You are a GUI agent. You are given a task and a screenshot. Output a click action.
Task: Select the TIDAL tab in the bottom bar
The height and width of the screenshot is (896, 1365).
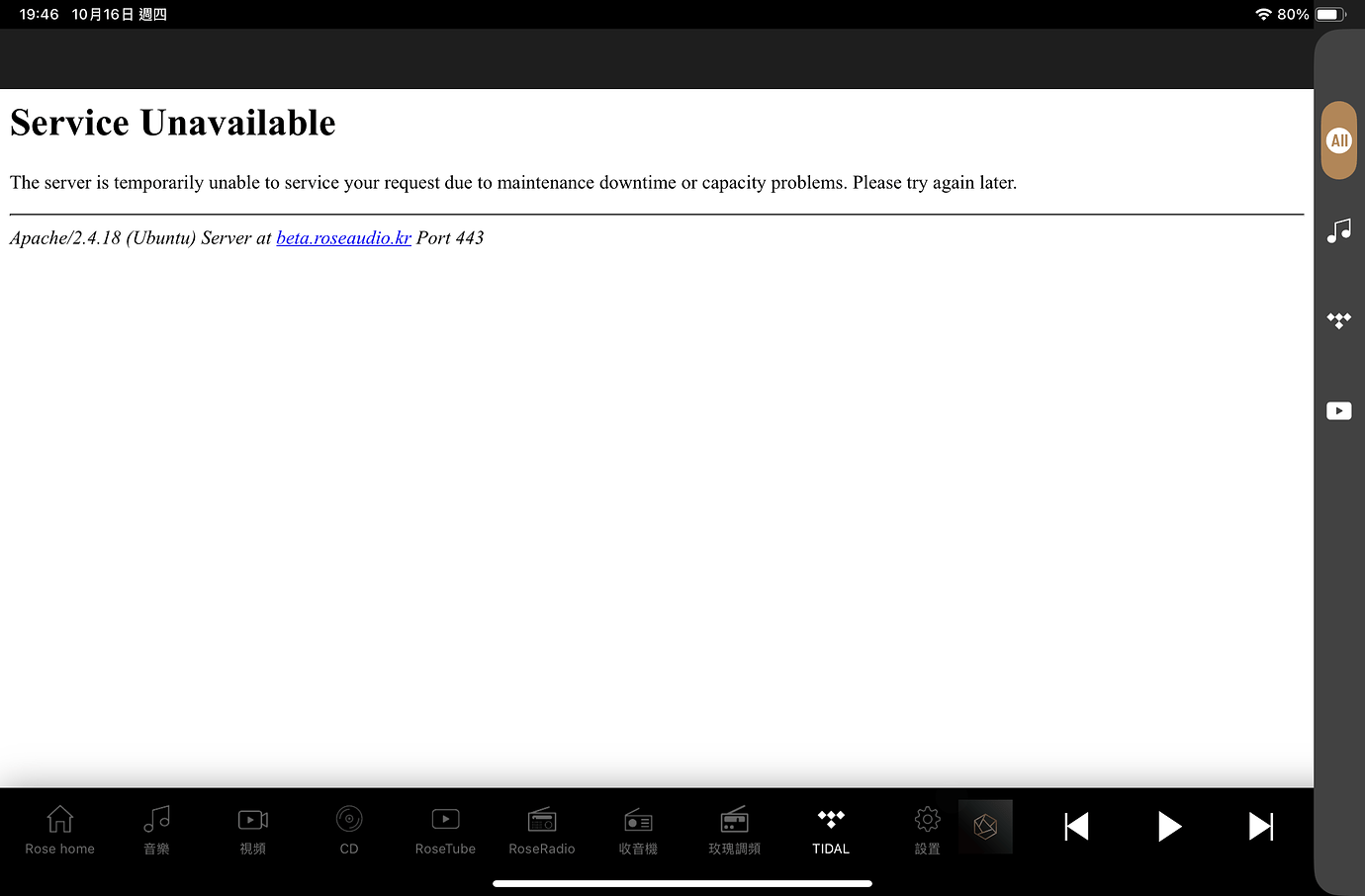point(831,829)
